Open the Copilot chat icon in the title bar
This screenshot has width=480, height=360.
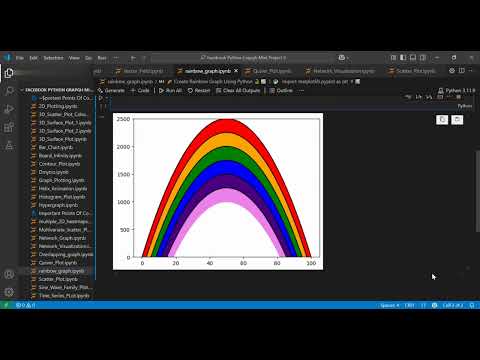tap(342, 58)
